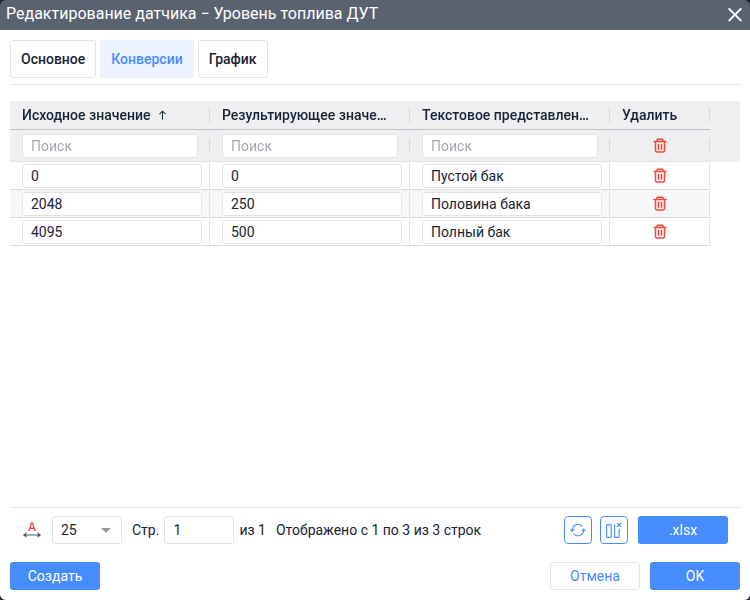Image resolution: width=750 pixels, height=600 pixels.
Task: Open the График tab
Action: click(x=233, y=59)
